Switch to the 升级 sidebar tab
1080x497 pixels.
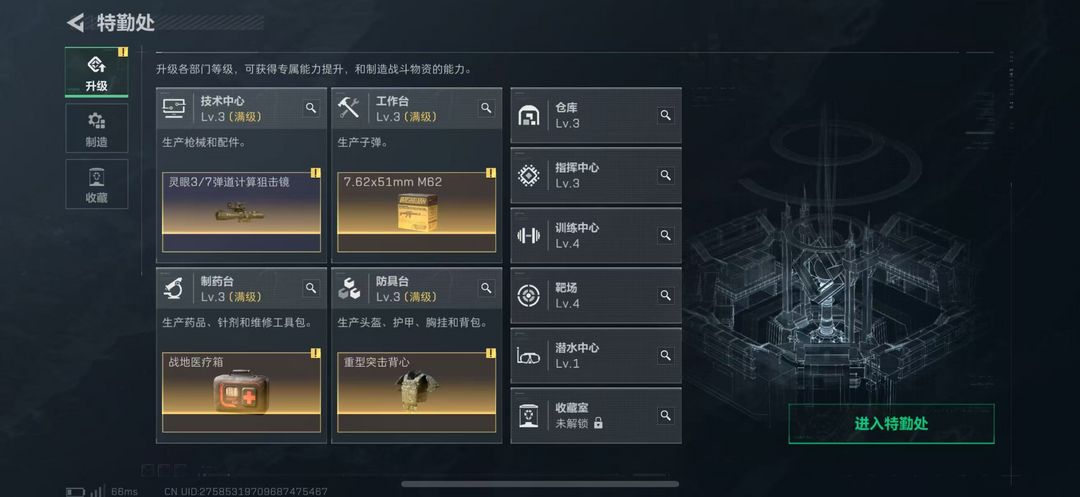[96, 72]
